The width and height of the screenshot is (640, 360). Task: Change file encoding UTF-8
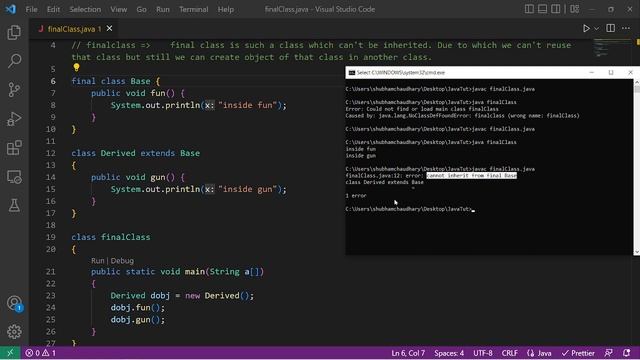coord(483,353)
